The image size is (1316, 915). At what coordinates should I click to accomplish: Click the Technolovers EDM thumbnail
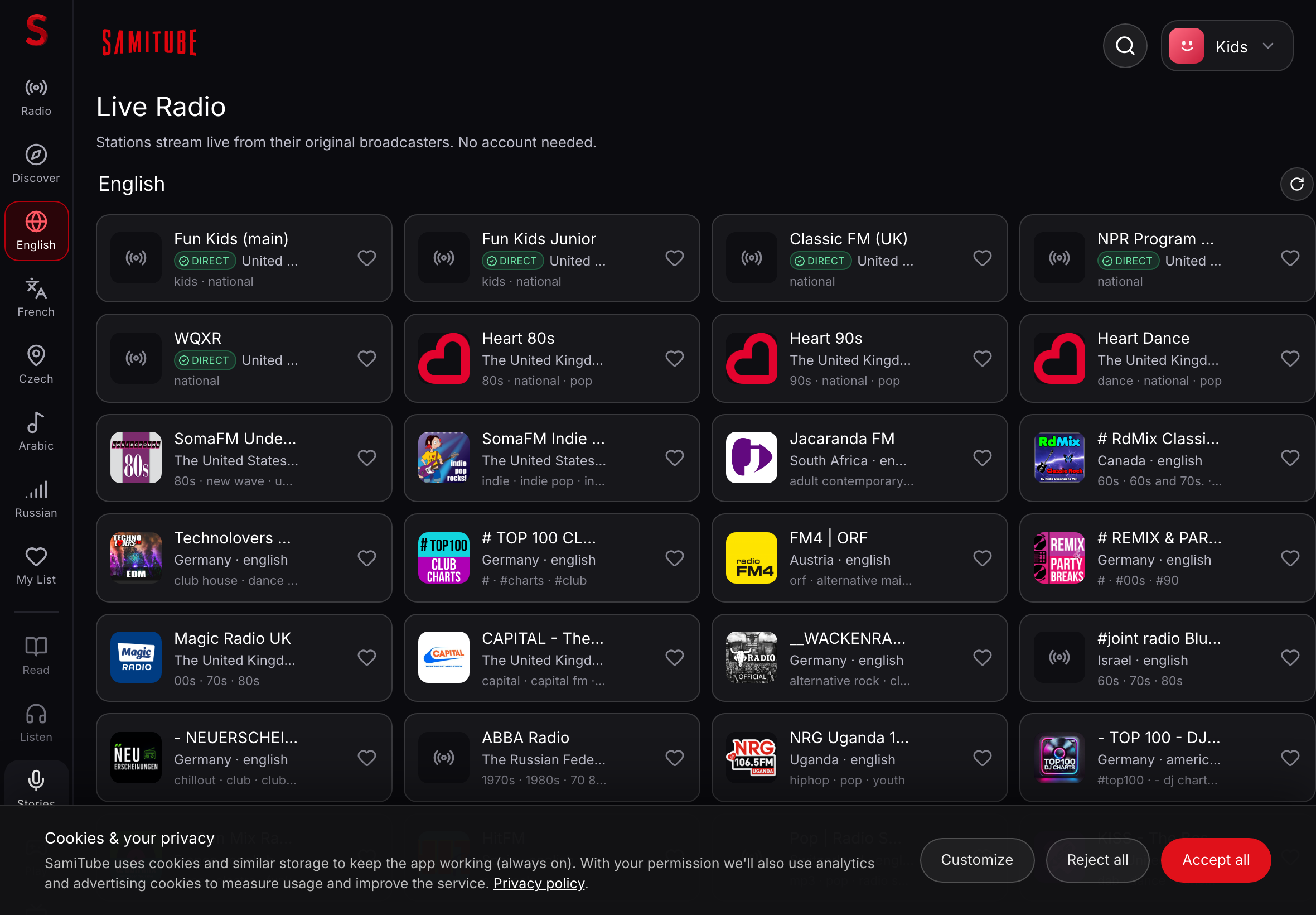coord(136,558)
